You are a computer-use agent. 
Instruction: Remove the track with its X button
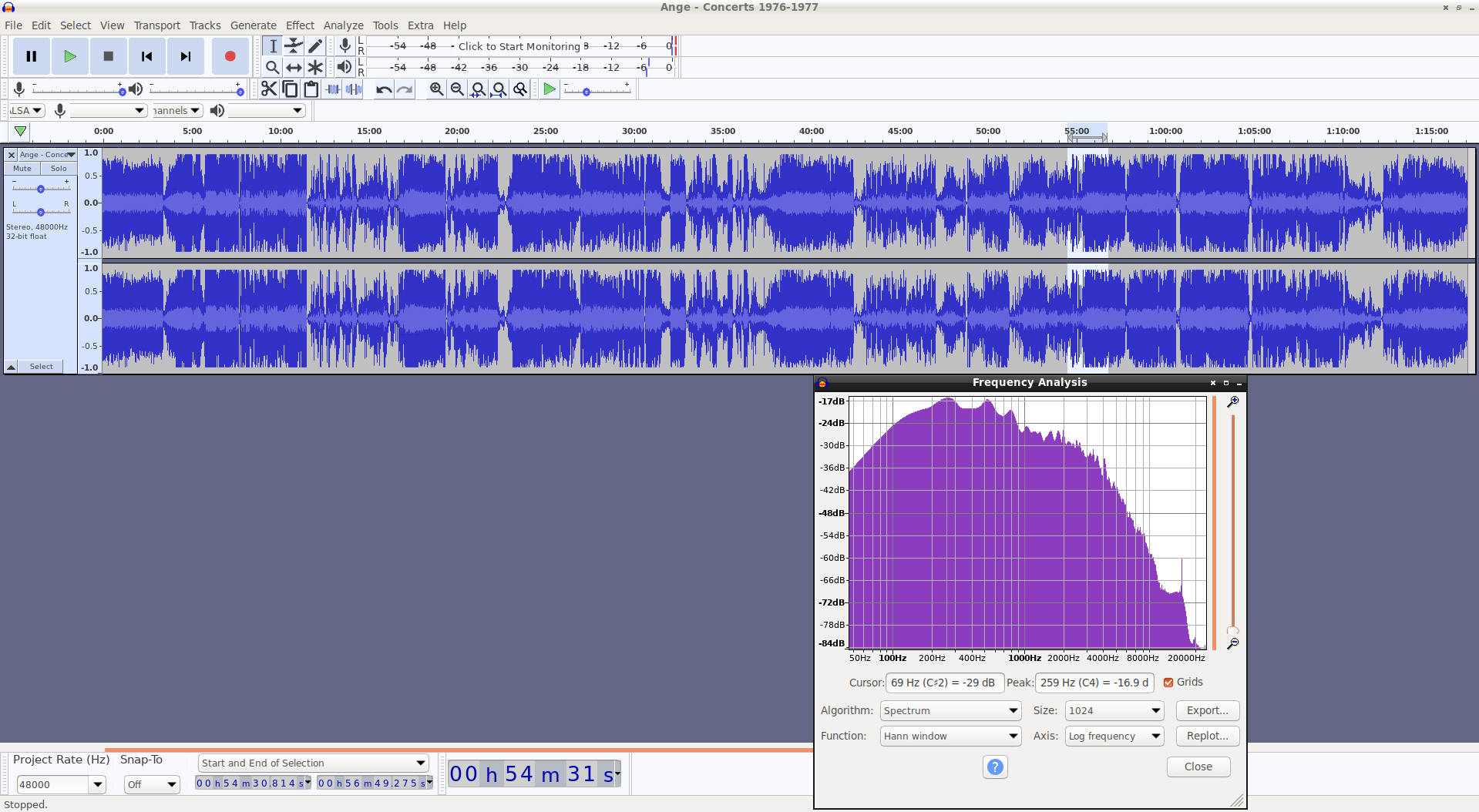point(12,155)
